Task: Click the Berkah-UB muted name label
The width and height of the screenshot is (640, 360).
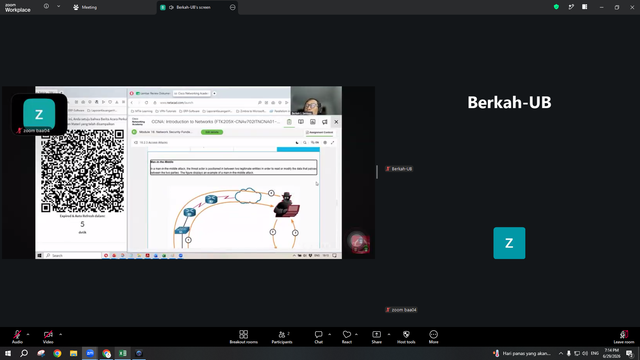Action: (399, 169)
